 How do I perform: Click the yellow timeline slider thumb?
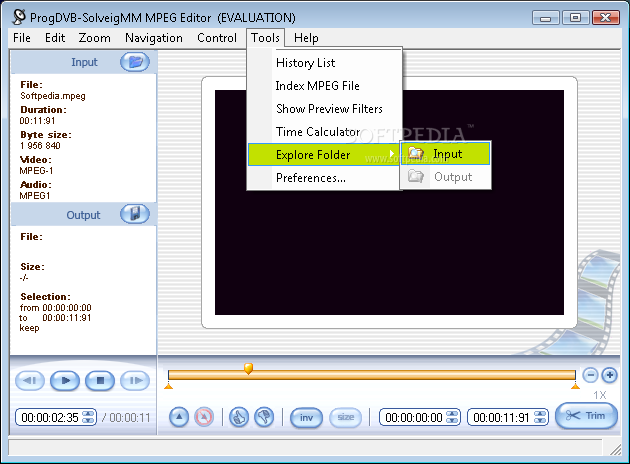(248, 368)
